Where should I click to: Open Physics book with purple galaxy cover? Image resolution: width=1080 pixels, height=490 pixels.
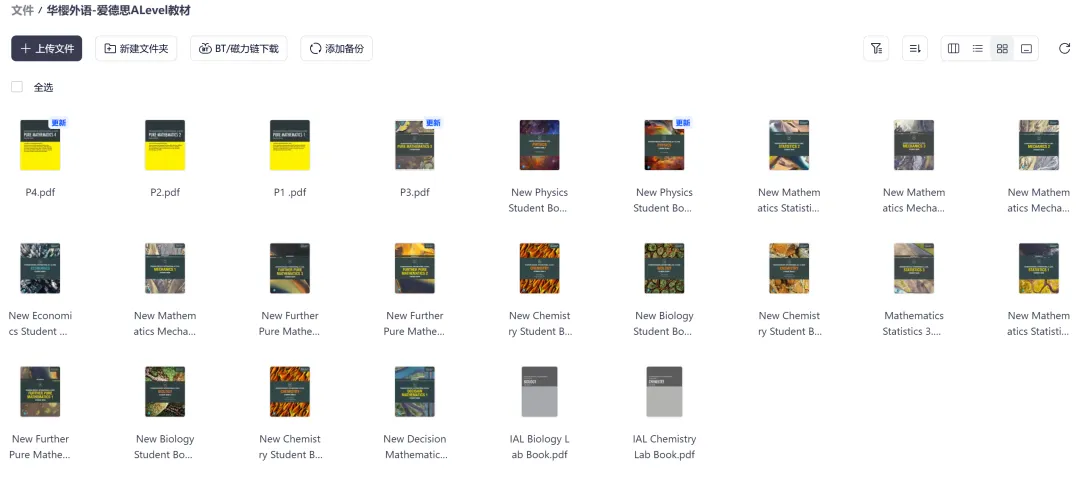coord(539,145)
